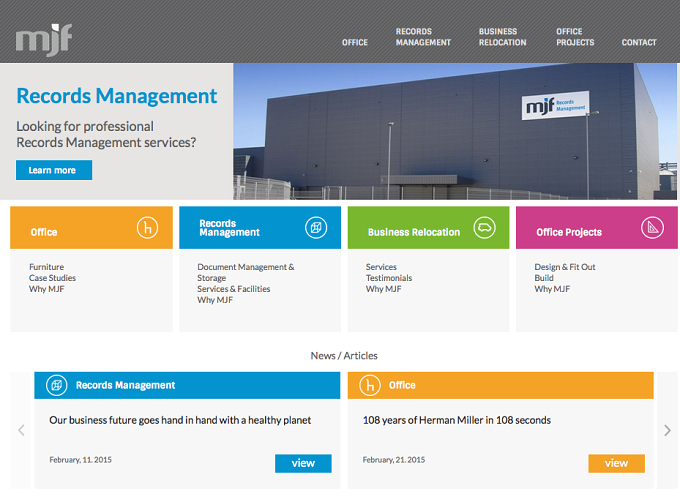Click the date February, 11. 2015
Image resolution: width=680 pixels, height=502 pixels.
pos(80,460)
